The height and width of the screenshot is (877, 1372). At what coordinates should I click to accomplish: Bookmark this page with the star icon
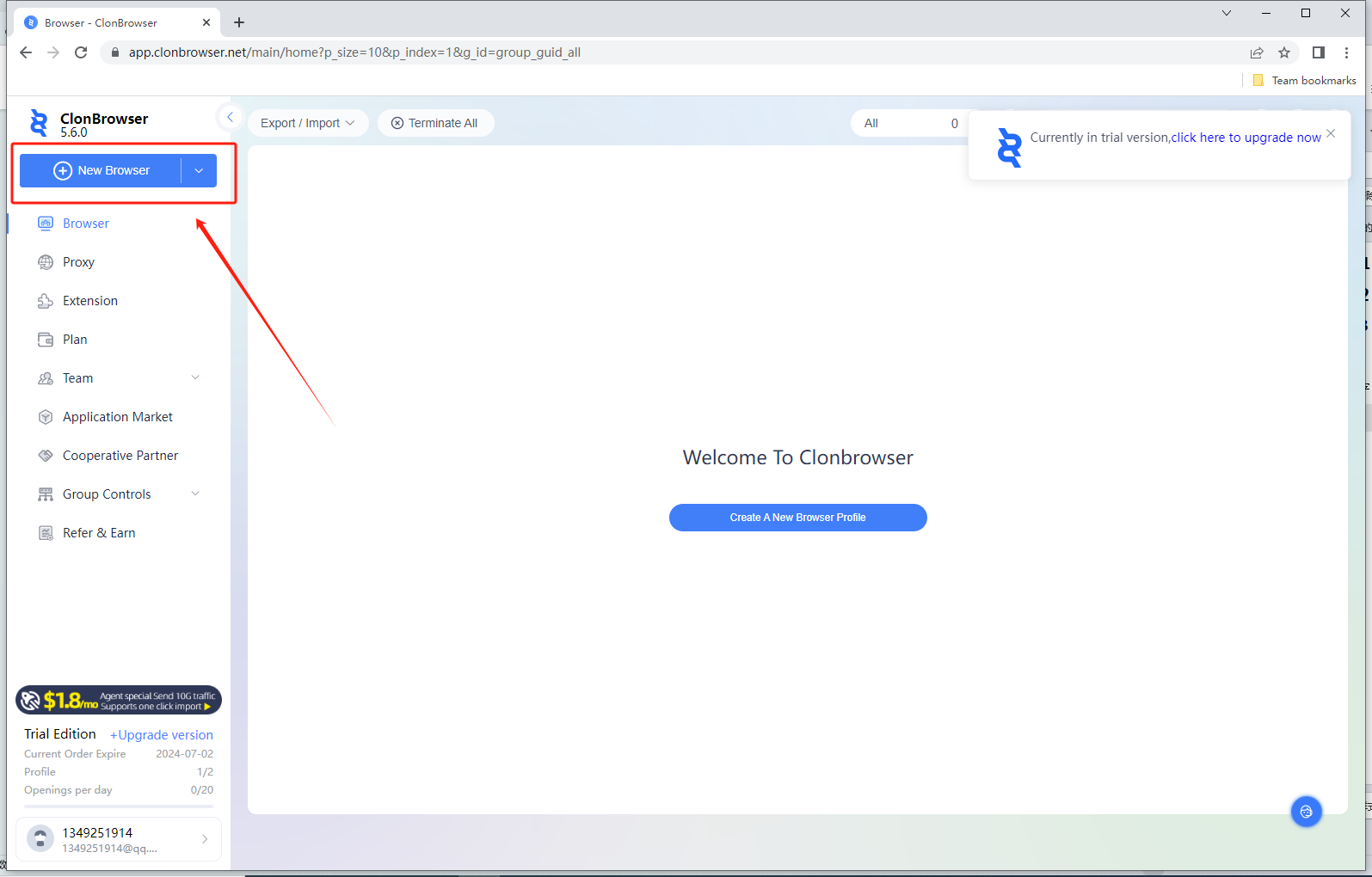click(1284, 52)
